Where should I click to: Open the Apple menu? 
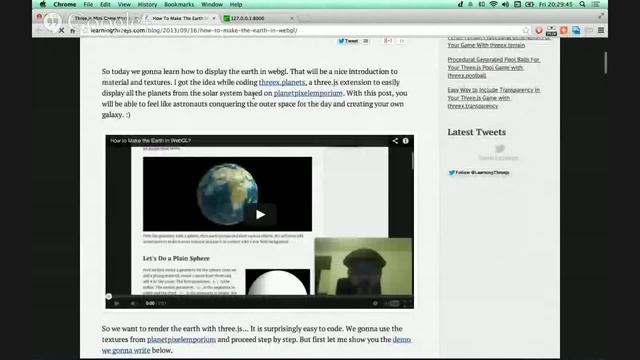[x=43, y=4]
